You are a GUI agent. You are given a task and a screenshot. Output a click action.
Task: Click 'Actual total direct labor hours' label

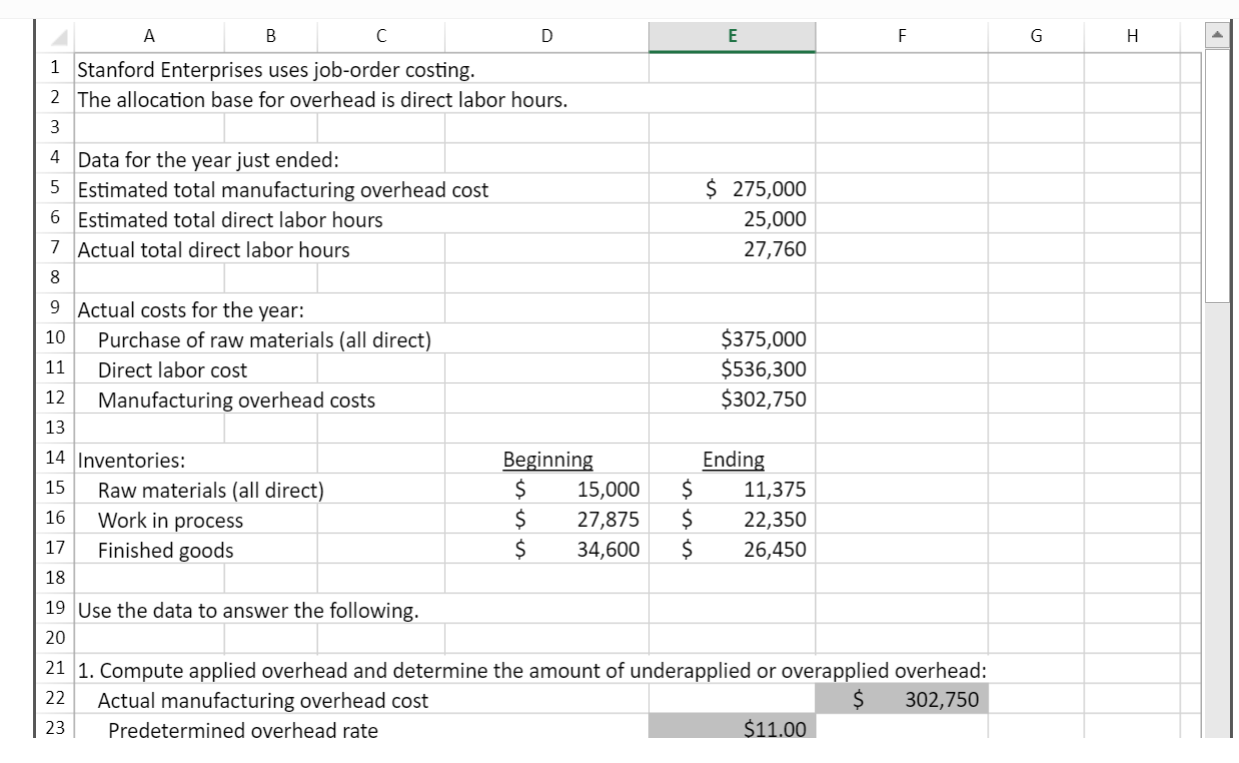pos(214,250)
